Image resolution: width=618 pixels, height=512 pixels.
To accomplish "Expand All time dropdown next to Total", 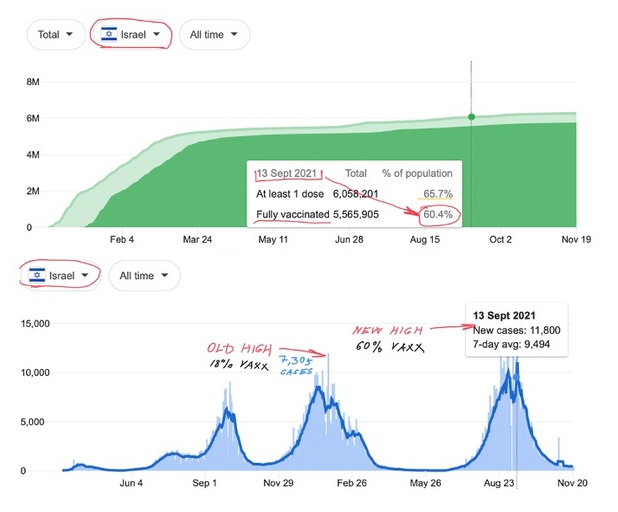I will [214, 34].
